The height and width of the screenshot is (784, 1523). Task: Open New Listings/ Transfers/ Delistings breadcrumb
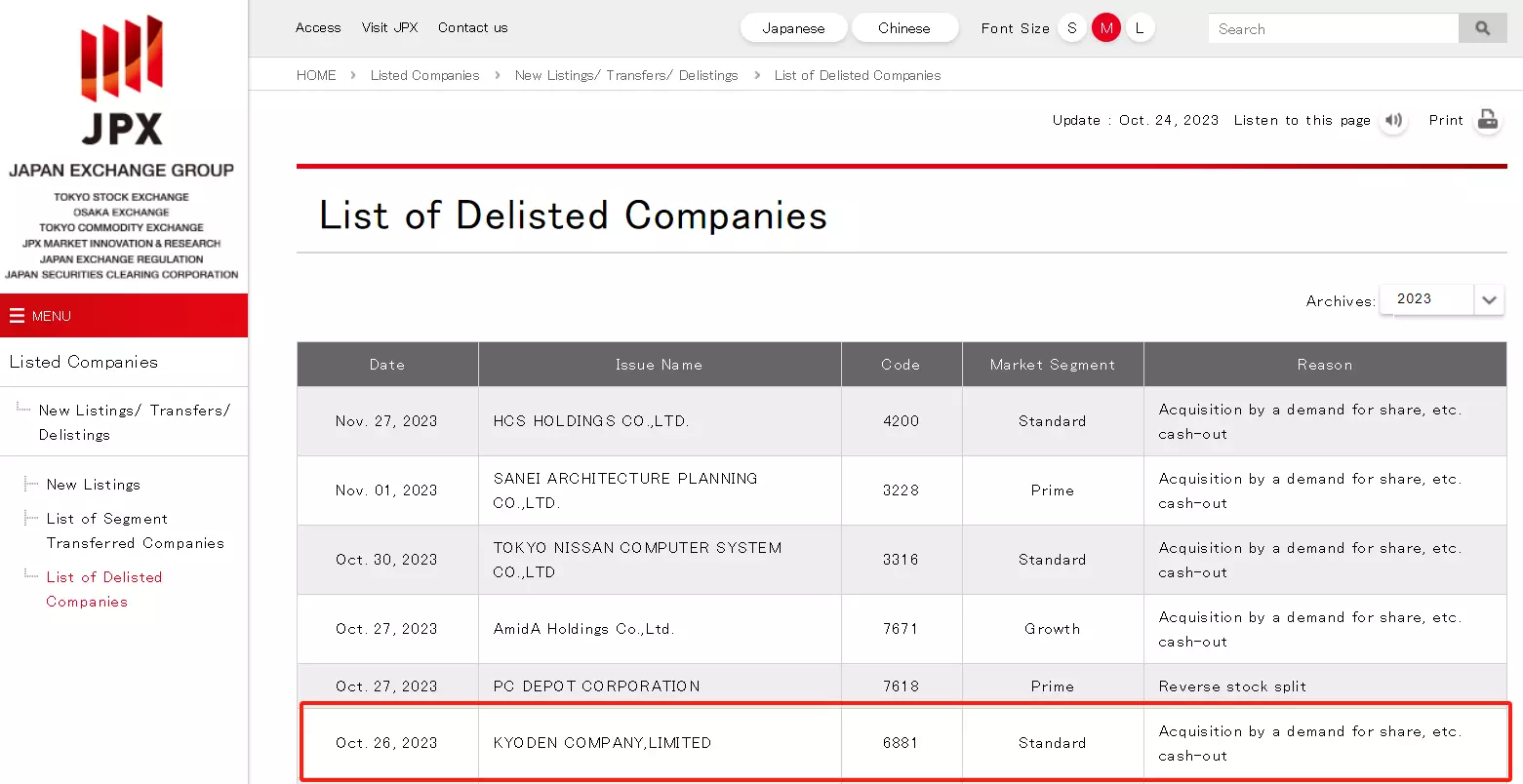coord(626,75)
